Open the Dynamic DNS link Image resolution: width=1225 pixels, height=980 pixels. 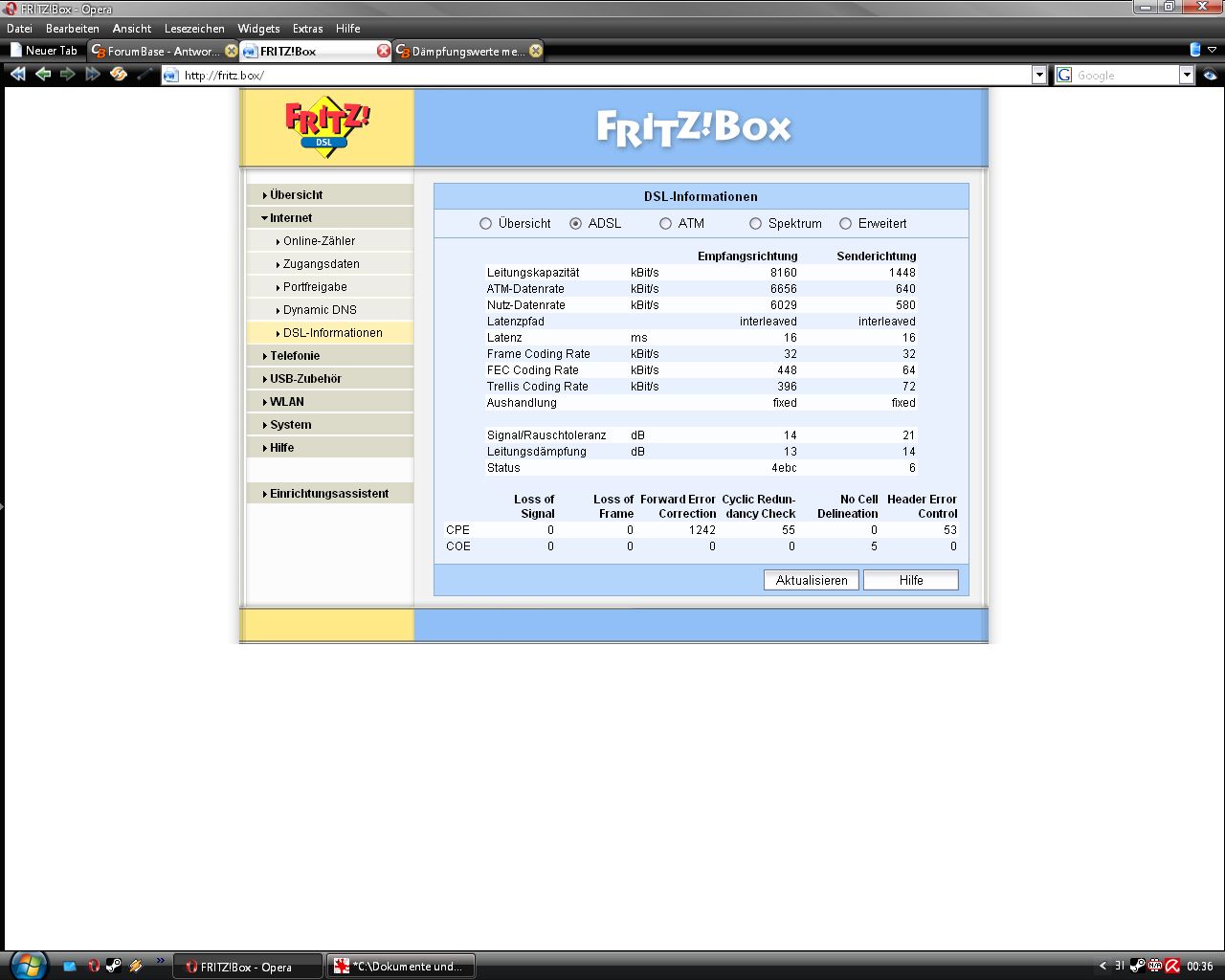point(320,310)
